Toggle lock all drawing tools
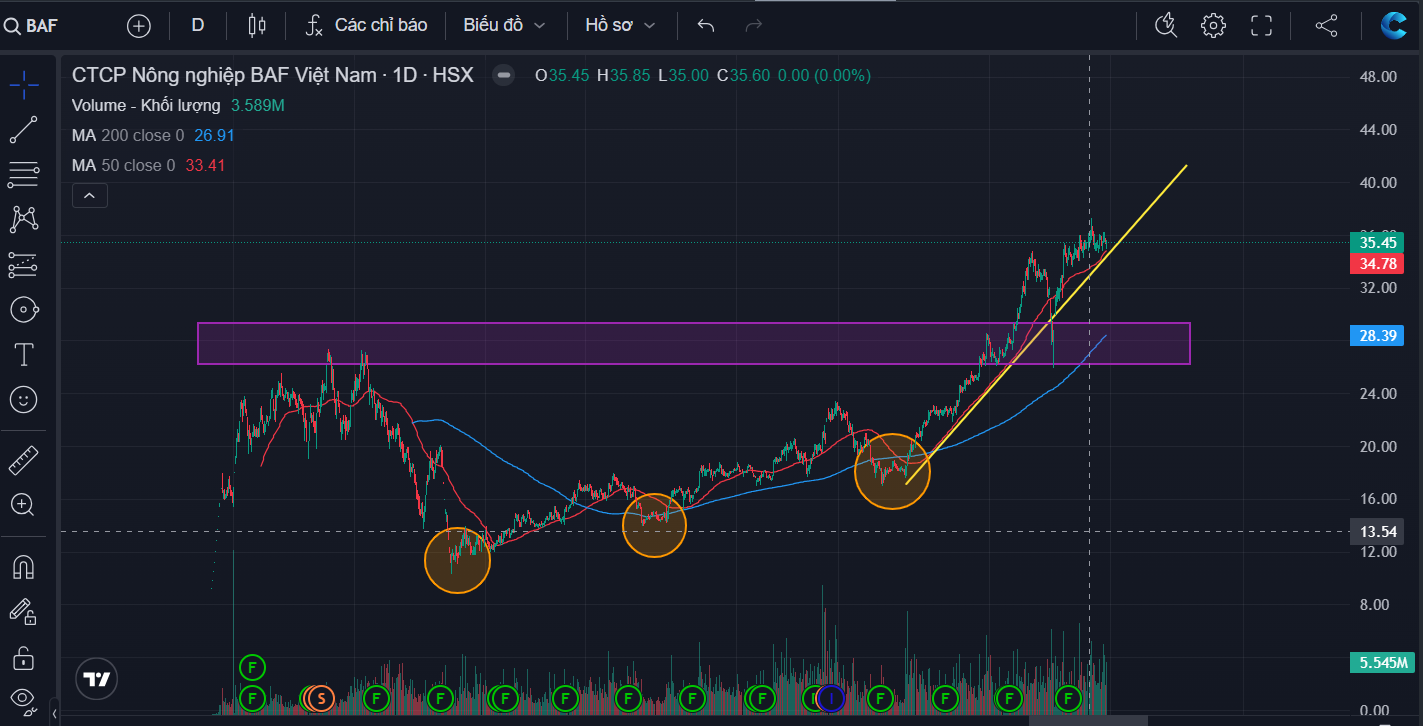The width and height of the screenshot is (1423, 726). [x=24, y=657]
